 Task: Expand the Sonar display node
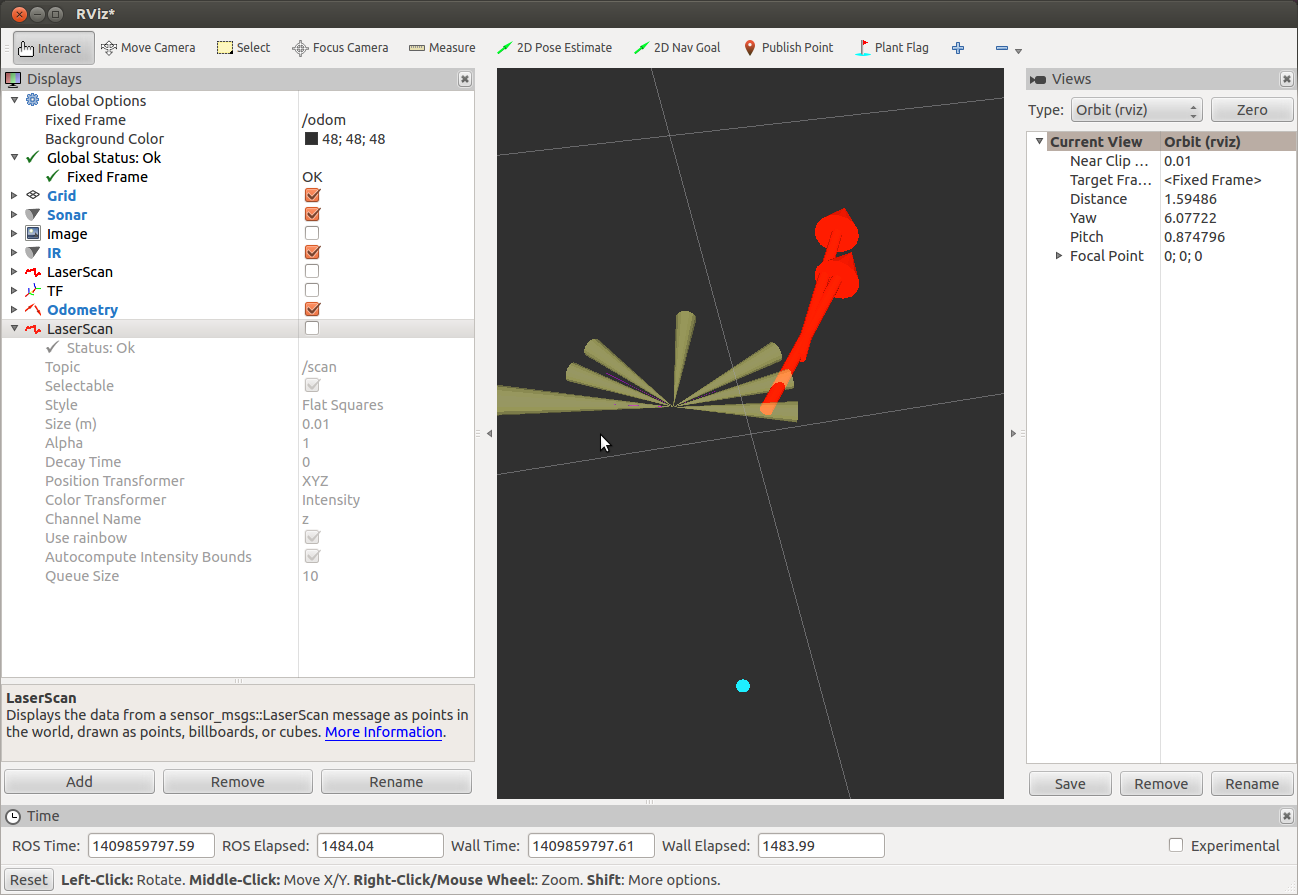pyautogui.click(x=14, y=214)
